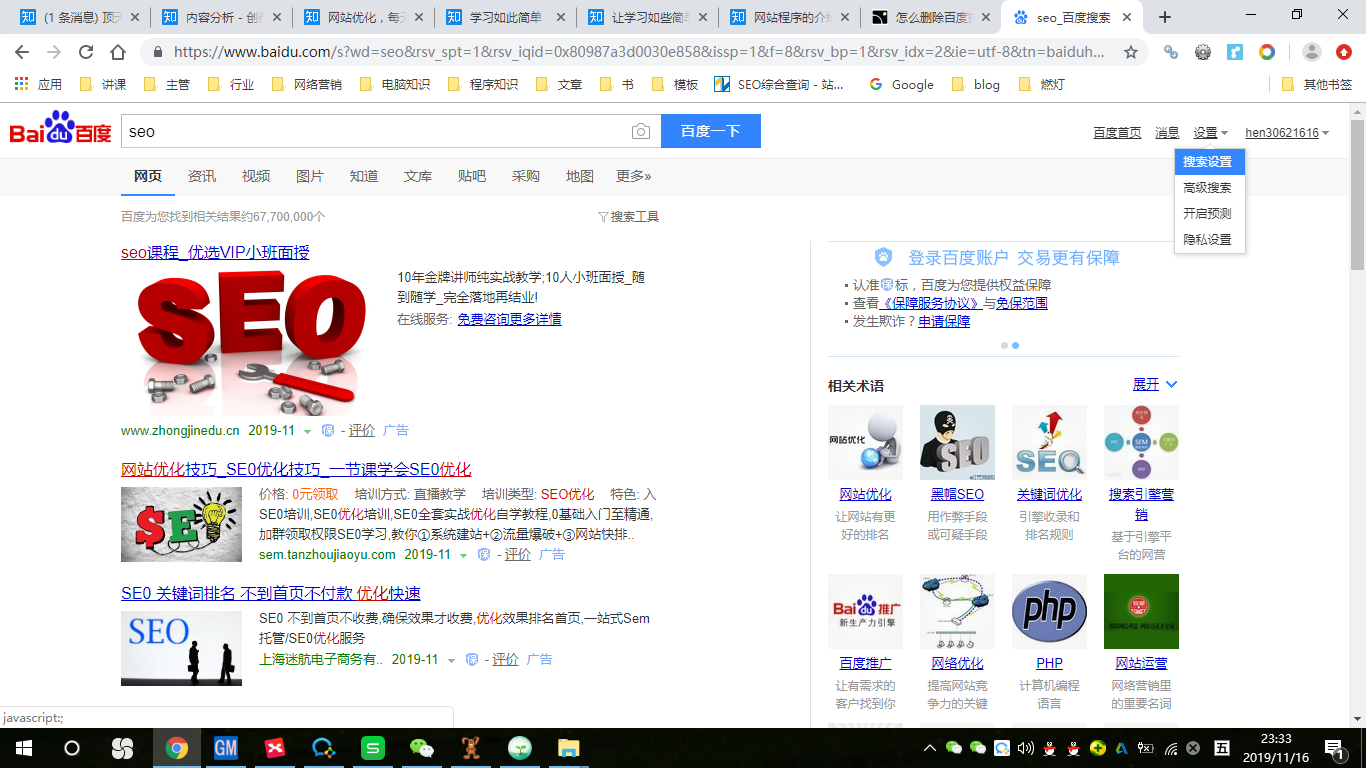Open the 免费咨询更多详情 link

[x=509, y=319]
